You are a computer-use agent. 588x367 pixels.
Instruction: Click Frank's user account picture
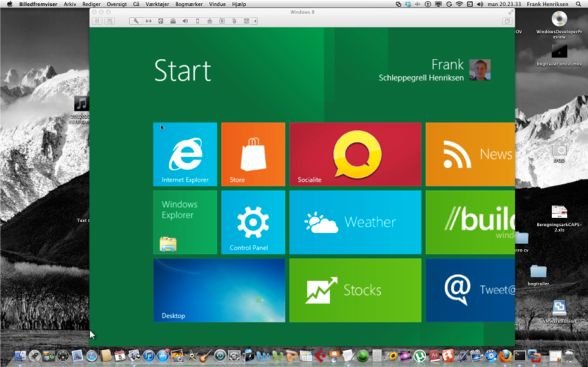pyautogui.click(x=480, y=70)
